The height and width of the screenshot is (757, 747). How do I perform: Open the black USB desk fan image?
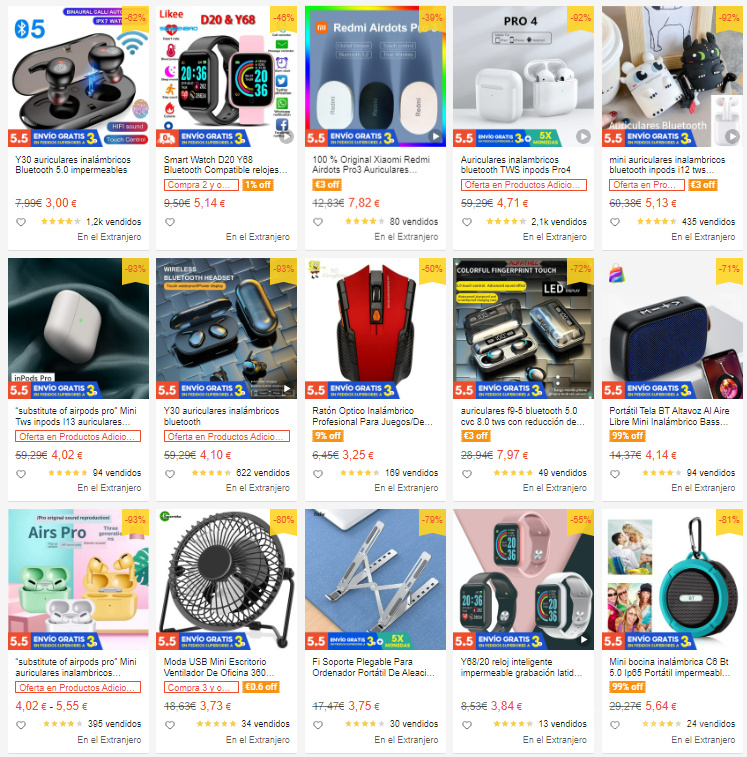[226, 579]
